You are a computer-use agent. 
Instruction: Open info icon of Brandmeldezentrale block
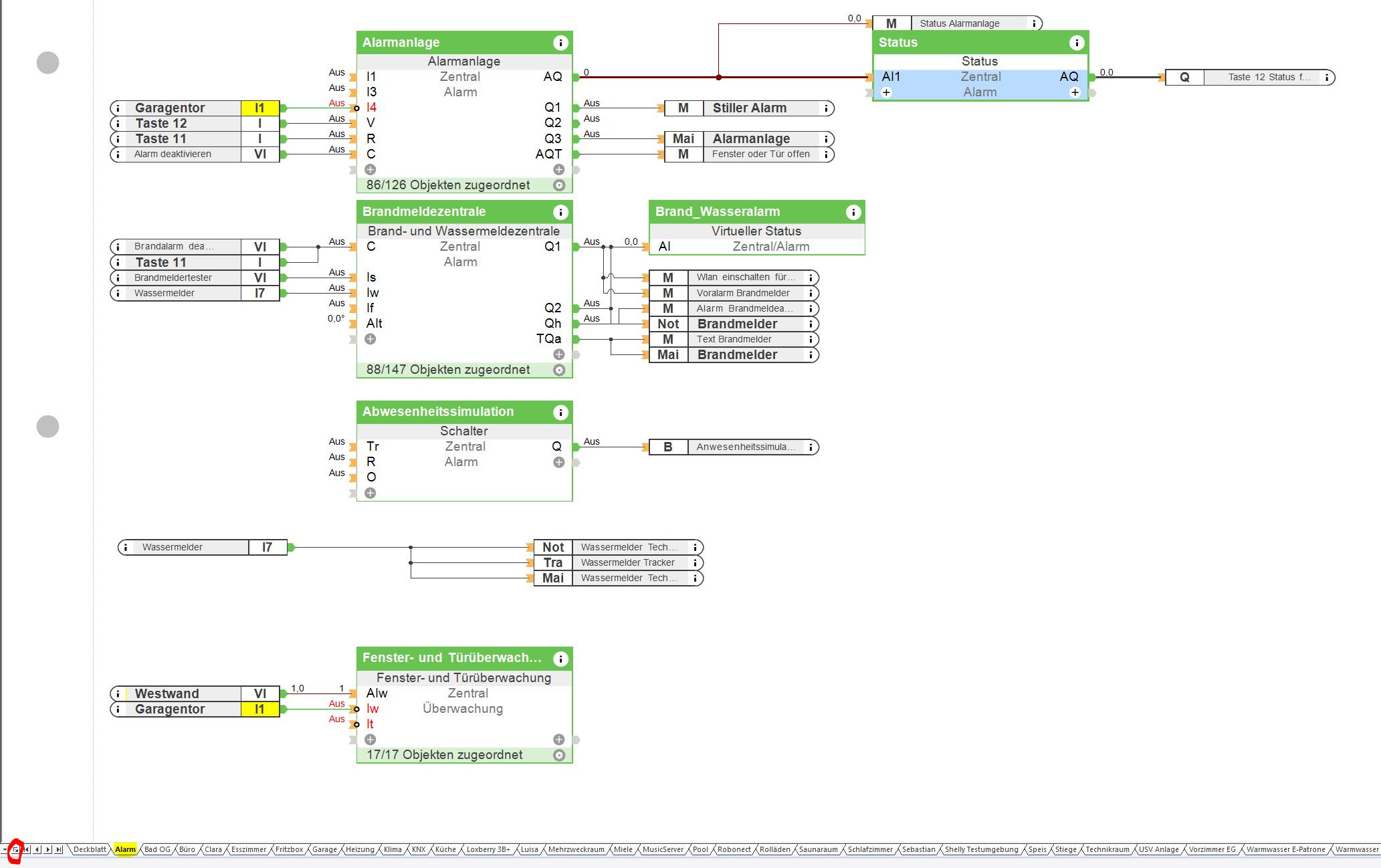tap(560, 212)
